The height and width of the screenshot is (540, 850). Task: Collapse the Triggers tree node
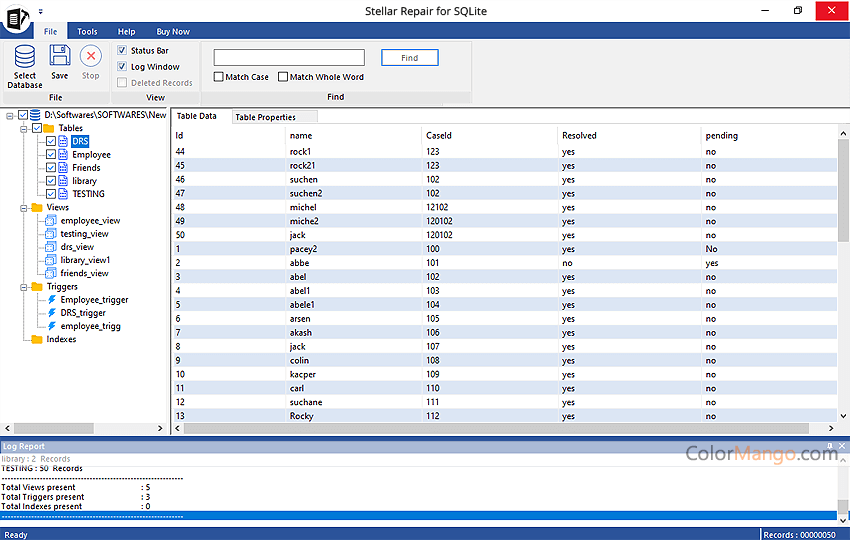point(23,287)
